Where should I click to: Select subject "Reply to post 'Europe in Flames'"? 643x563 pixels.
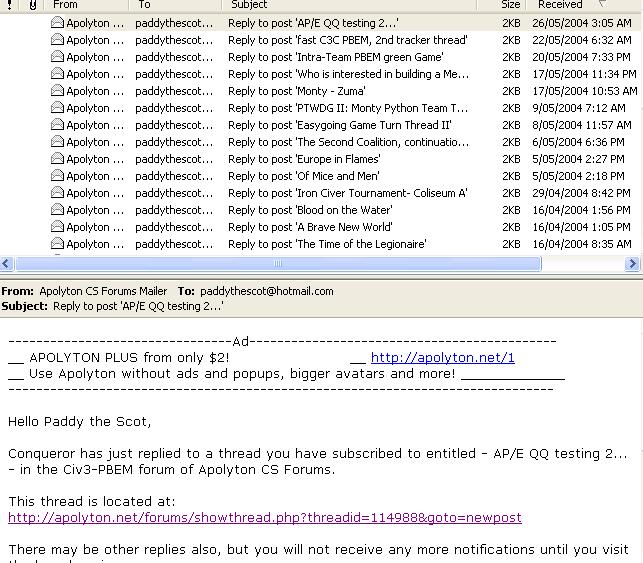(x=304, y=159)
